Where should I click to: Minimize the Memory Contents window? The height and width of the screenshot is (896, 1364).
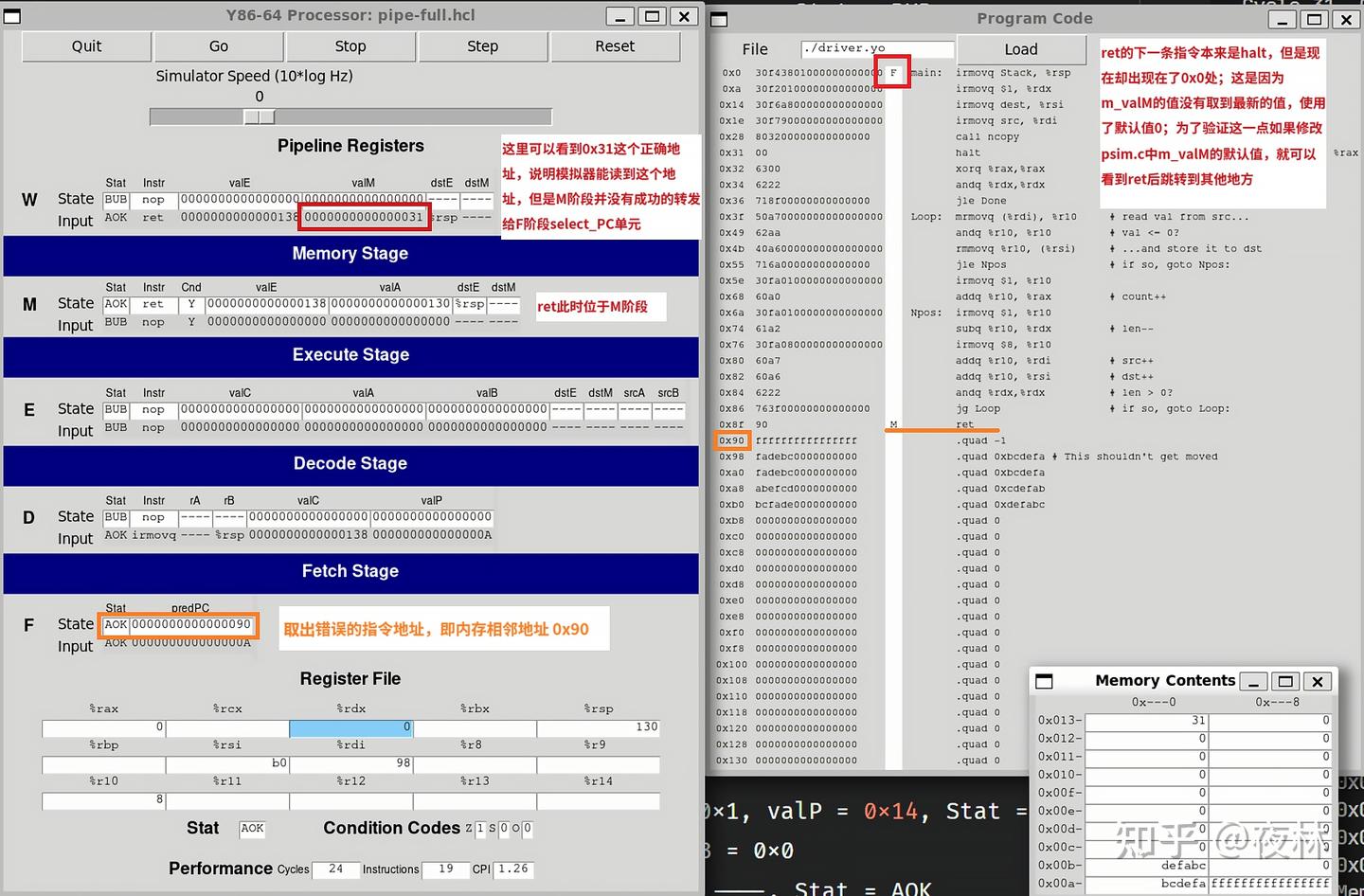click(x=1254, y=681)
